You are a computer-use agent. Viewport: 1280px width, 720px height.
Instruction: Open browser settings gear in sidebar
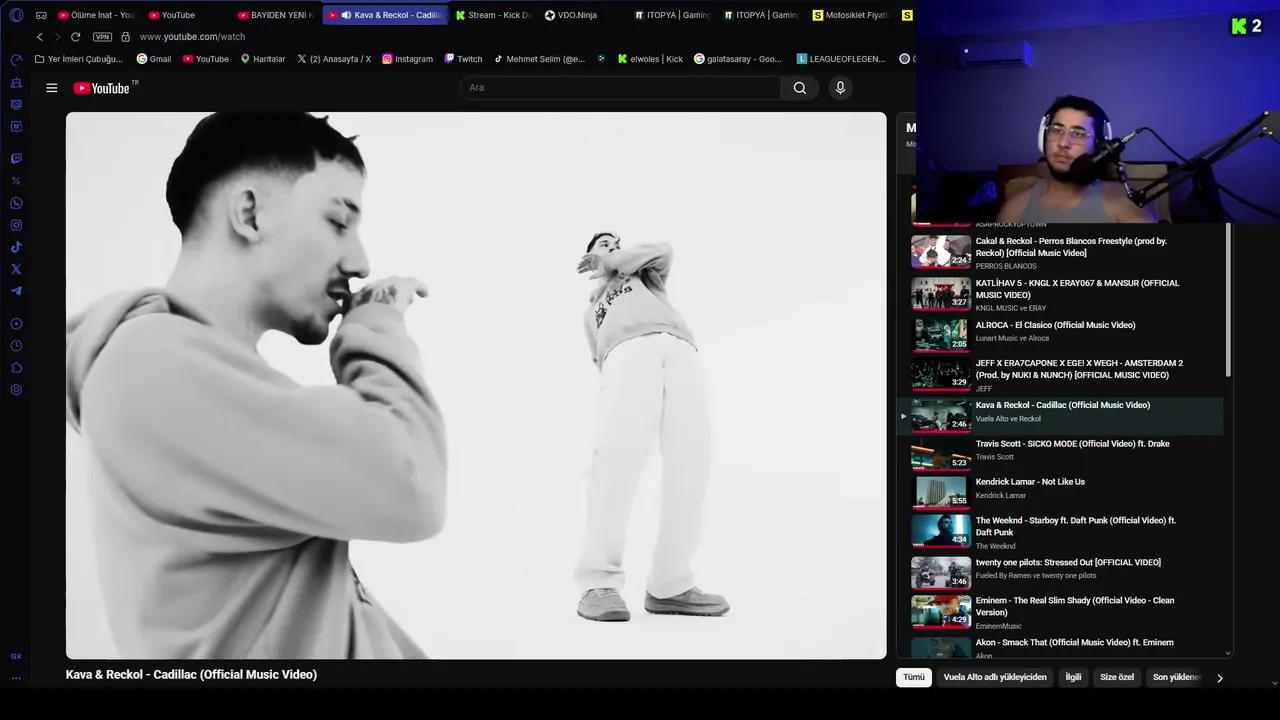coord(16,390)
